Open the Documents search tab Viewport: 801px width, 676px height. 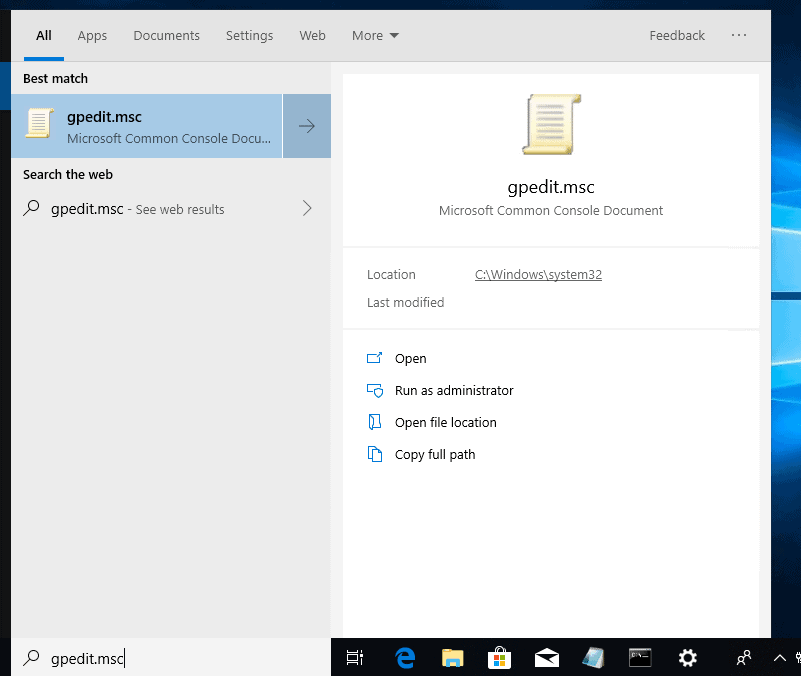[167, 36]
